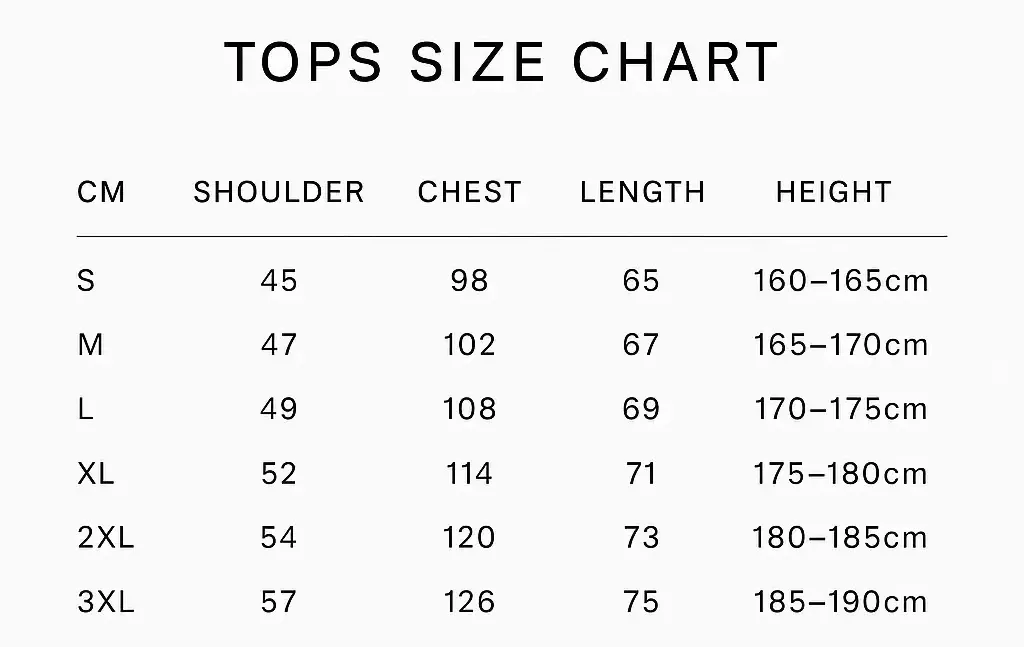The image size is (1024, 647).
Task: Click the CHEST column header
Action: [470, 192]
